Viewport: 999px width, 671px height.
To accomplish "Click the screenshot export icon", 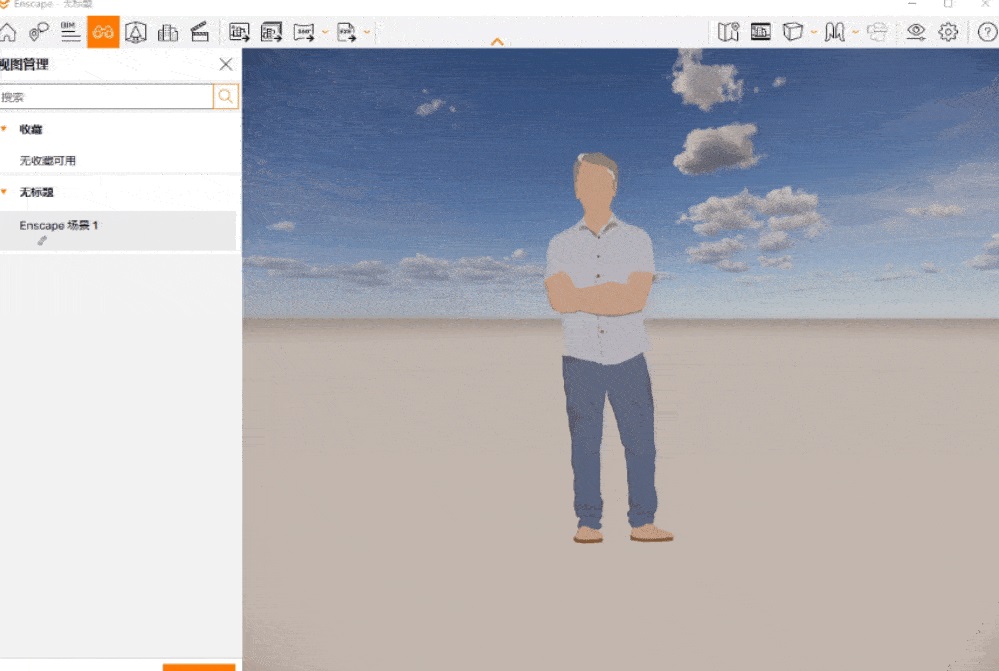I will point(239,32).
